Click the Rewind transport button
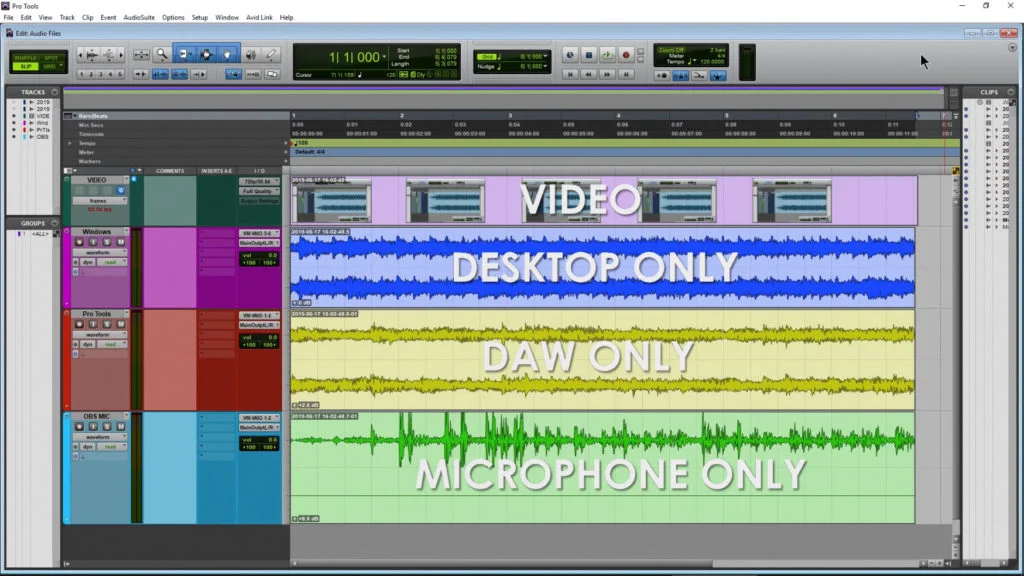The width and height of the screenshot is (1024, 576). 588,75
